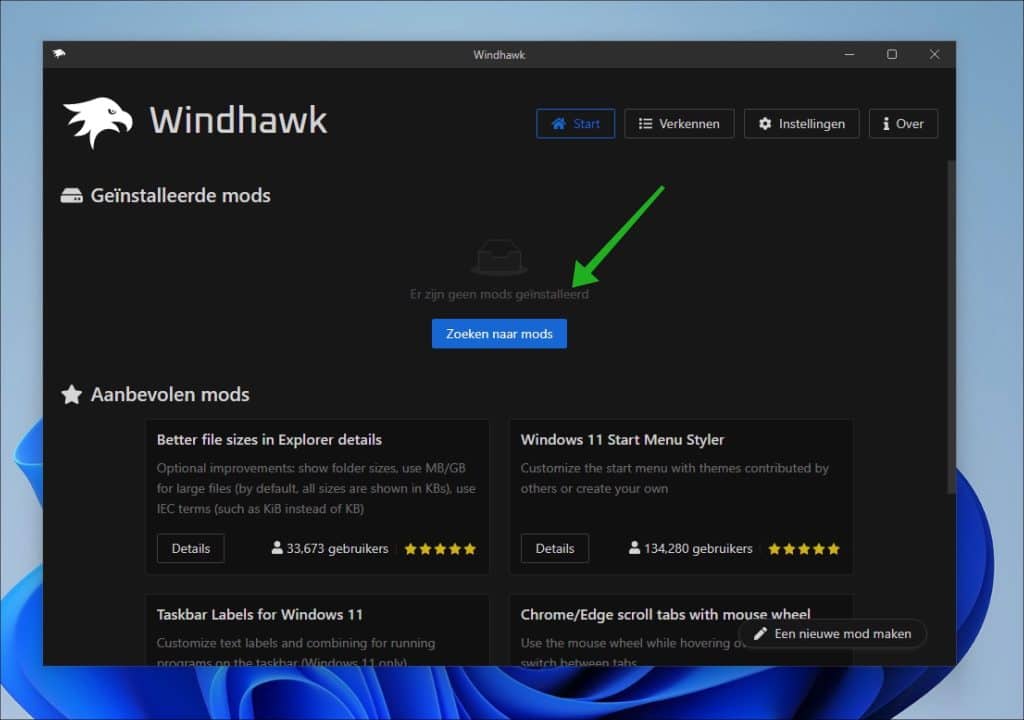Viewport: 1024px width, 720px height.
Task: Minimize the Windhawk window
Action: [849, 54]
